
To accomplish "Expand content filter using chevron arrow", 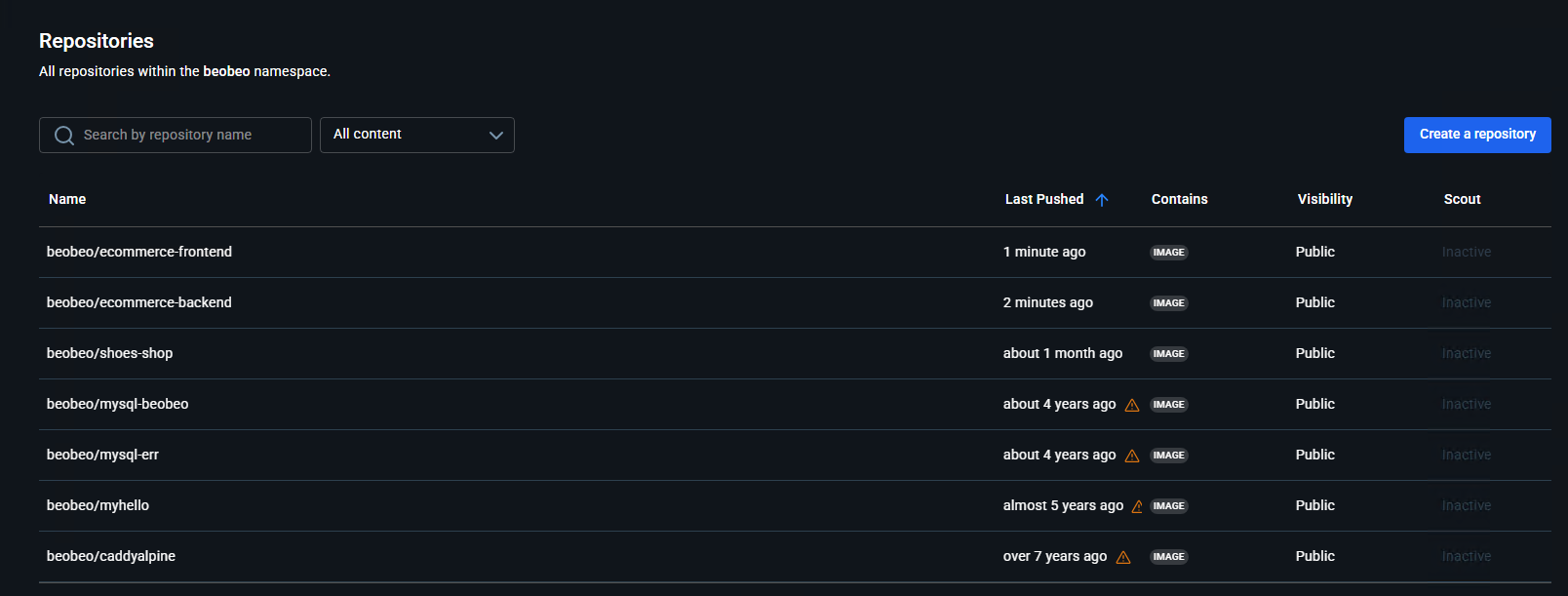I will [x=496, y=136].
